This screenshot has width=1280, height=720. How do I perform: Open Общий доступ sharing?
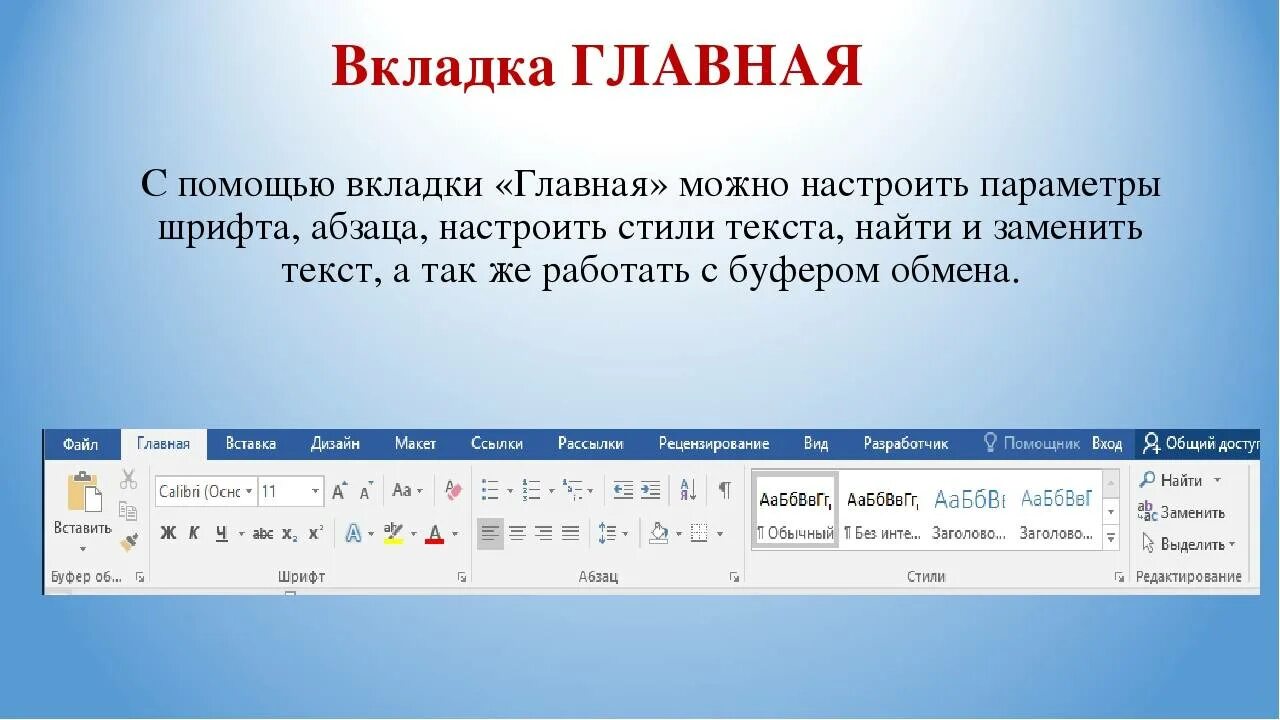pyautogui.click(x=1200, y=444)
